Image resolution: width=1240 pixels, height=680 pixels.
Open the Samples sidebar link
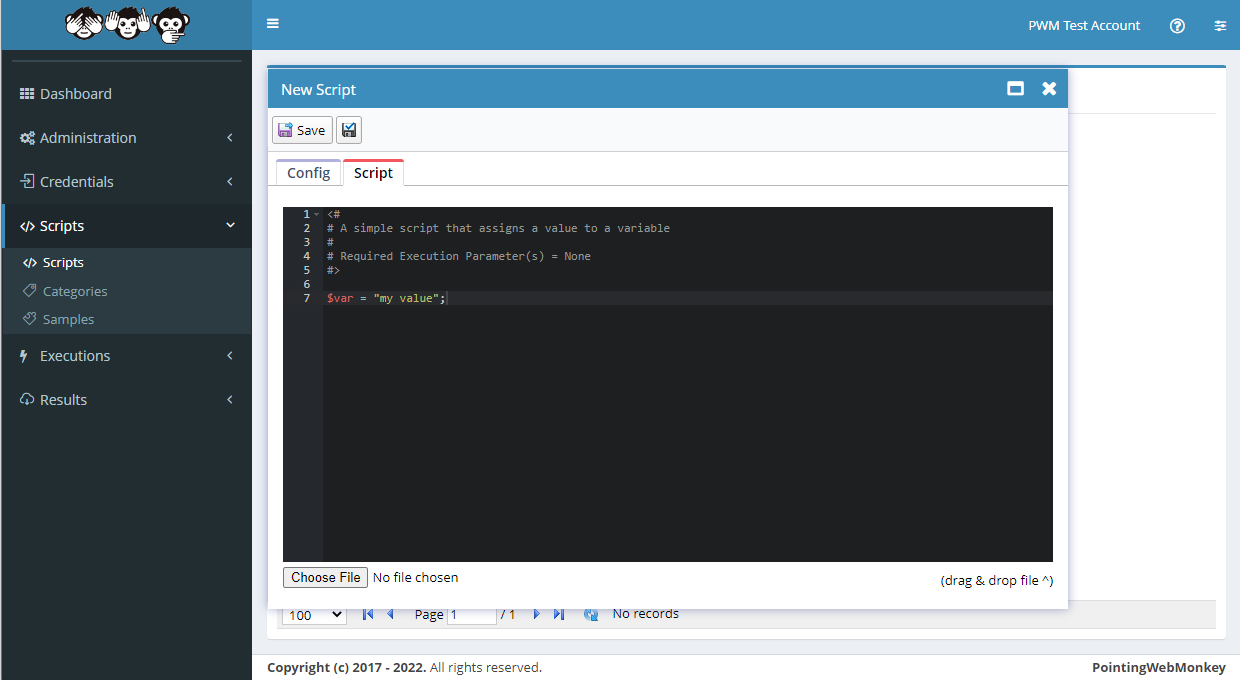68,319
